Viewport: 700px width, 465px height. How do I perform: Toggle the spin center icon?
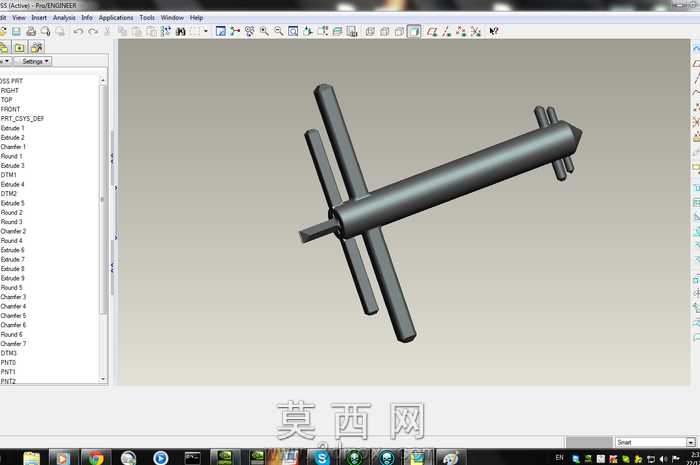pos(235,31)
